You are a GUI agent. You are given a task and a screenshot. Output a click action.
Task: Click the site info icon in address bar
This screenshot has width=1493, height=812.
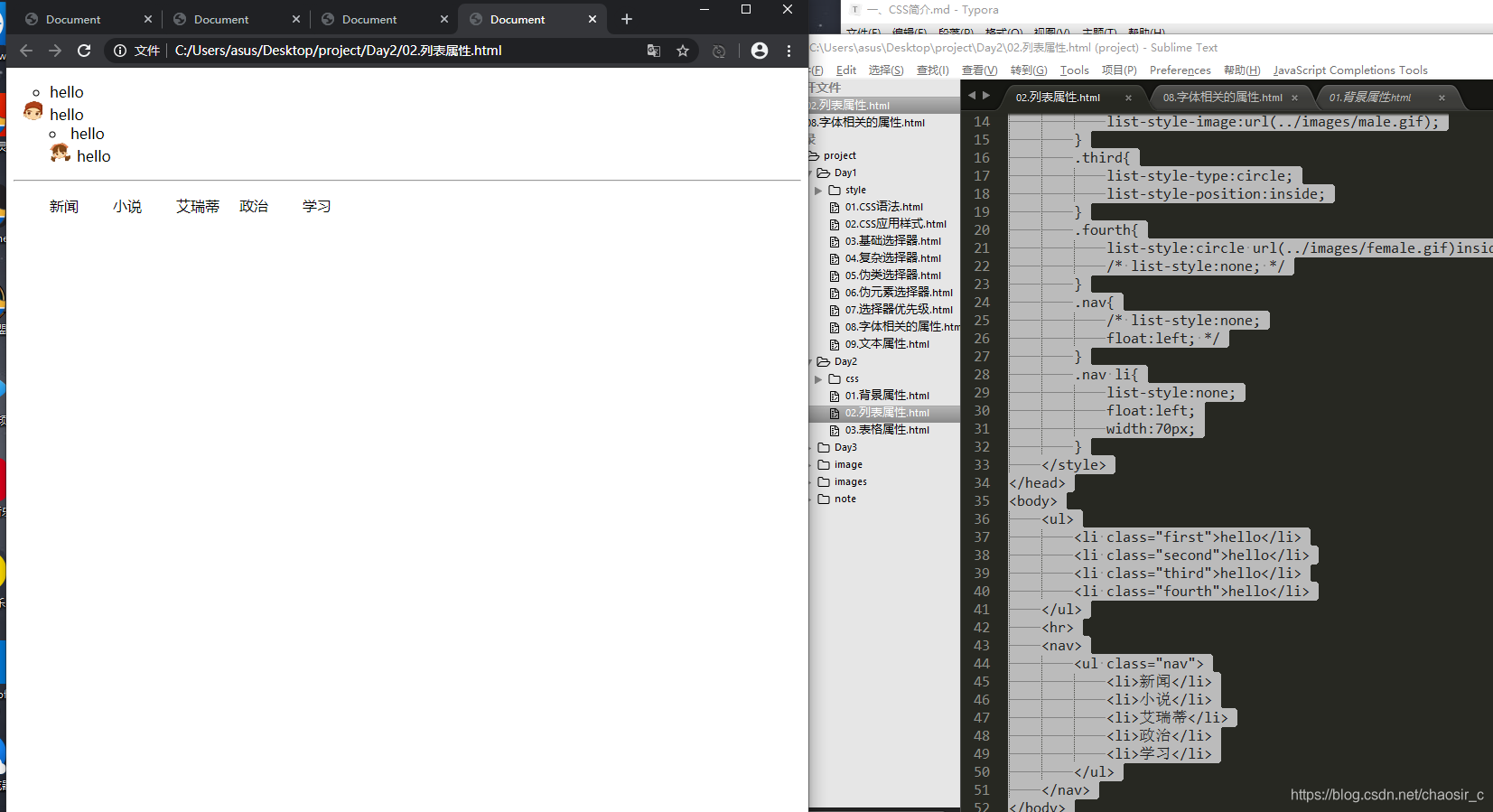click(120, 51)
